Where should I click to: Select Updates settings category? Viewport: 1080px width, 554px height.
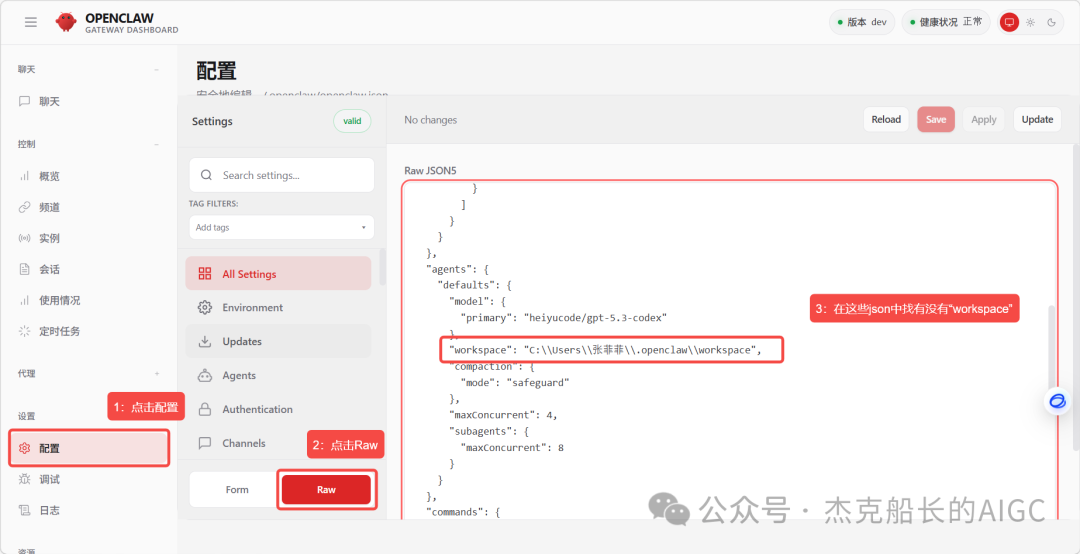pyautogui.click(x=278, y=341)
